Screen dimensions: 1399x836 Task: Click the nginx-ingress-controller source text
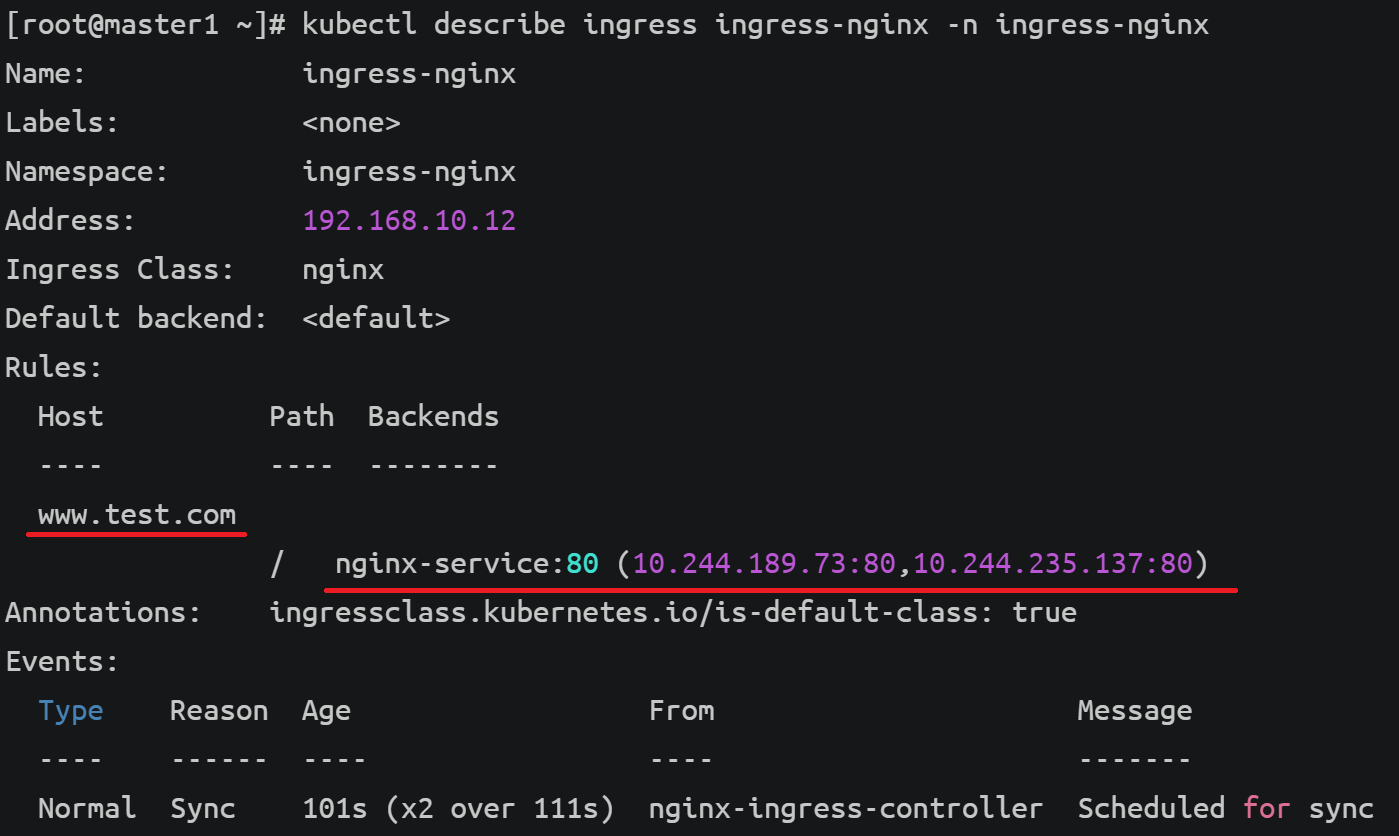point(846,808)
